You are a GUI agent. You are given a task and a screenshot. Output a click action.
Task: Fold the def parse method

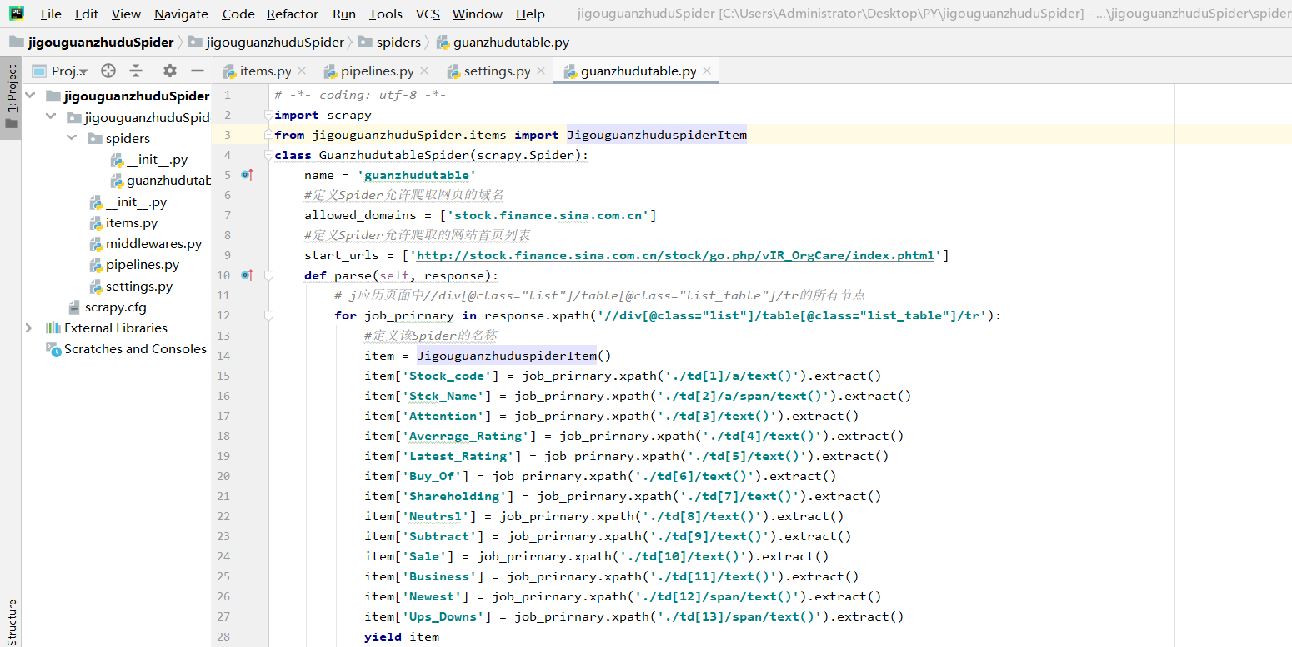coord(268,275)
